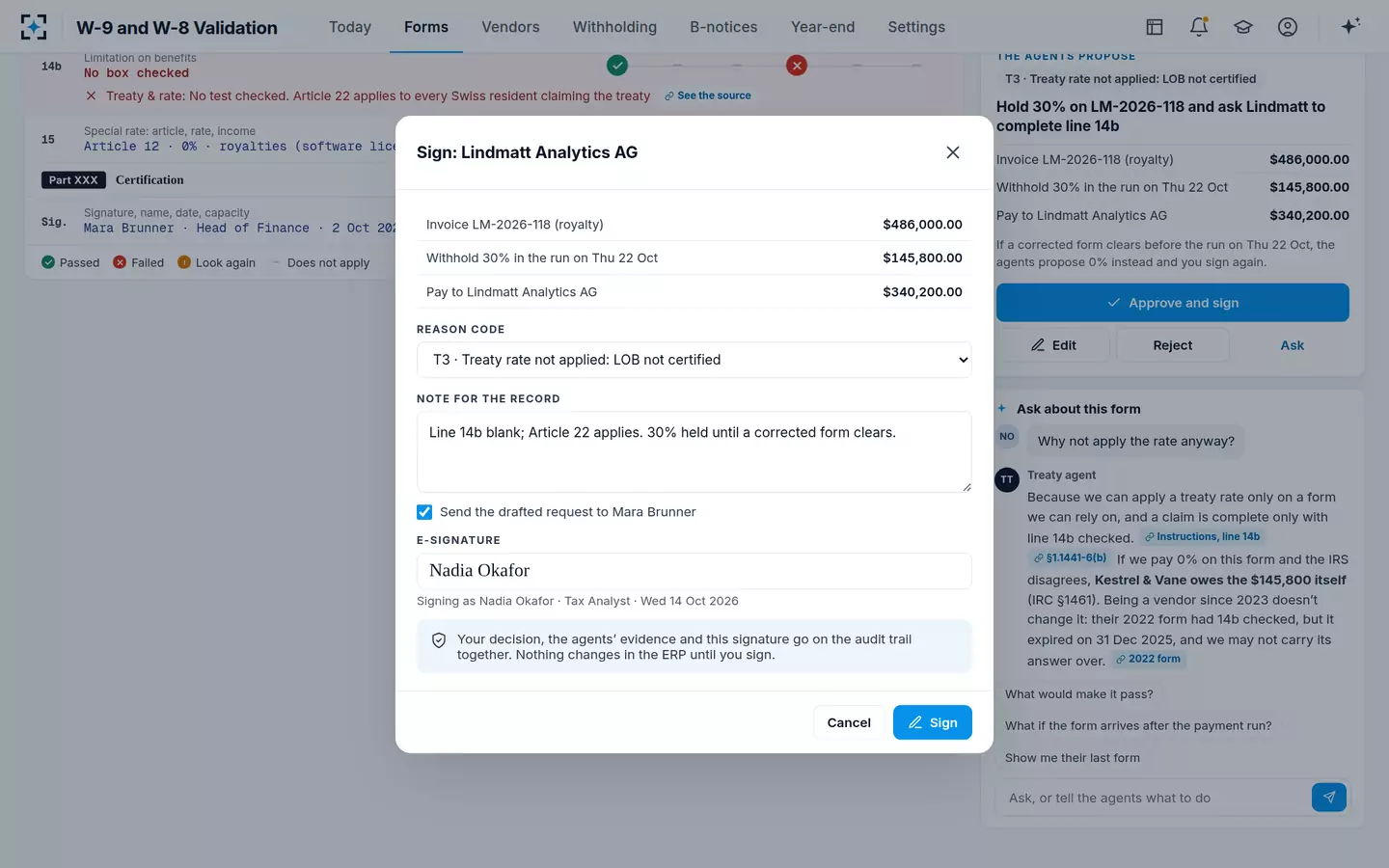Click the Does not apply legend item
Image resolution: width=1389 pixels, height=868 pixels.
tap(320, 262)
